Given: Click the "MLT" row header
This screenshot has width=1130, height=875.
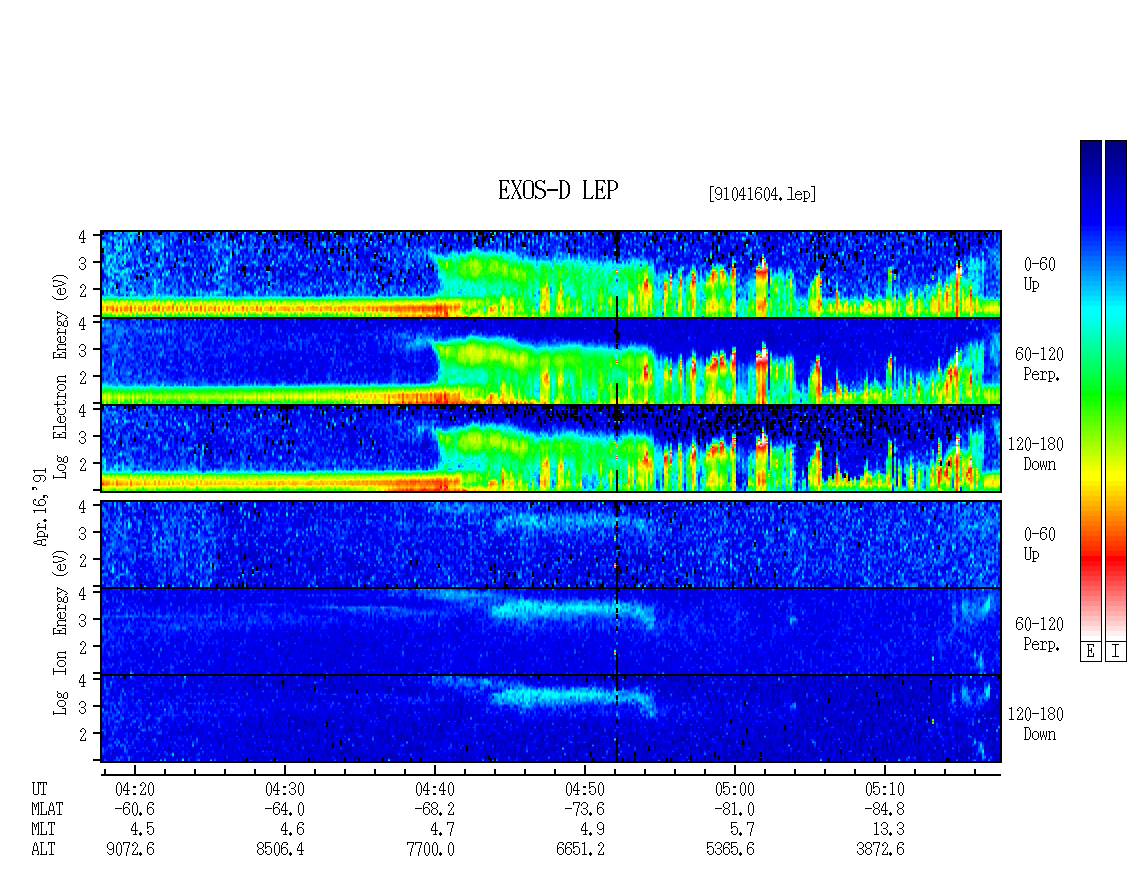Looking at the screenshot, I should 43,830.
